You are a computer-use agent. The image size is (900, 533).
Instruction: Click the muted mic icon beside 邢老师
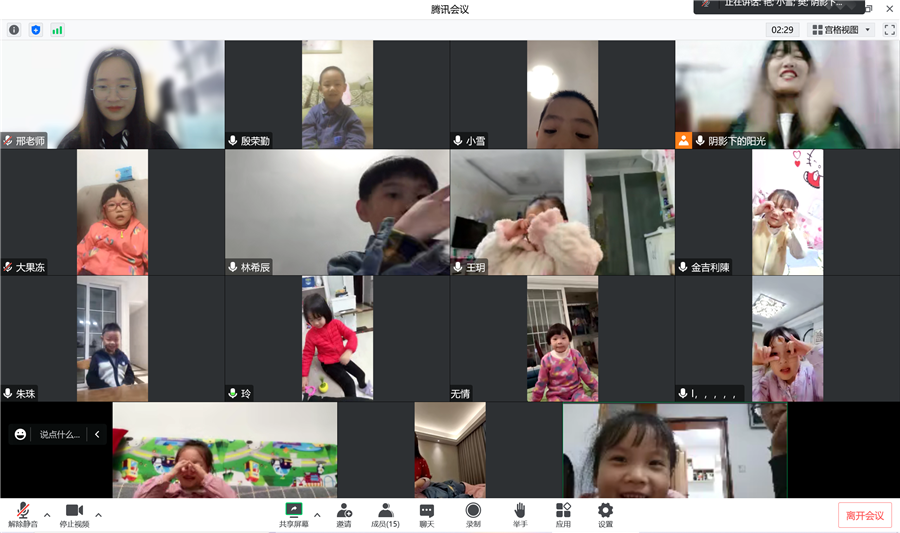coord(8,141)
